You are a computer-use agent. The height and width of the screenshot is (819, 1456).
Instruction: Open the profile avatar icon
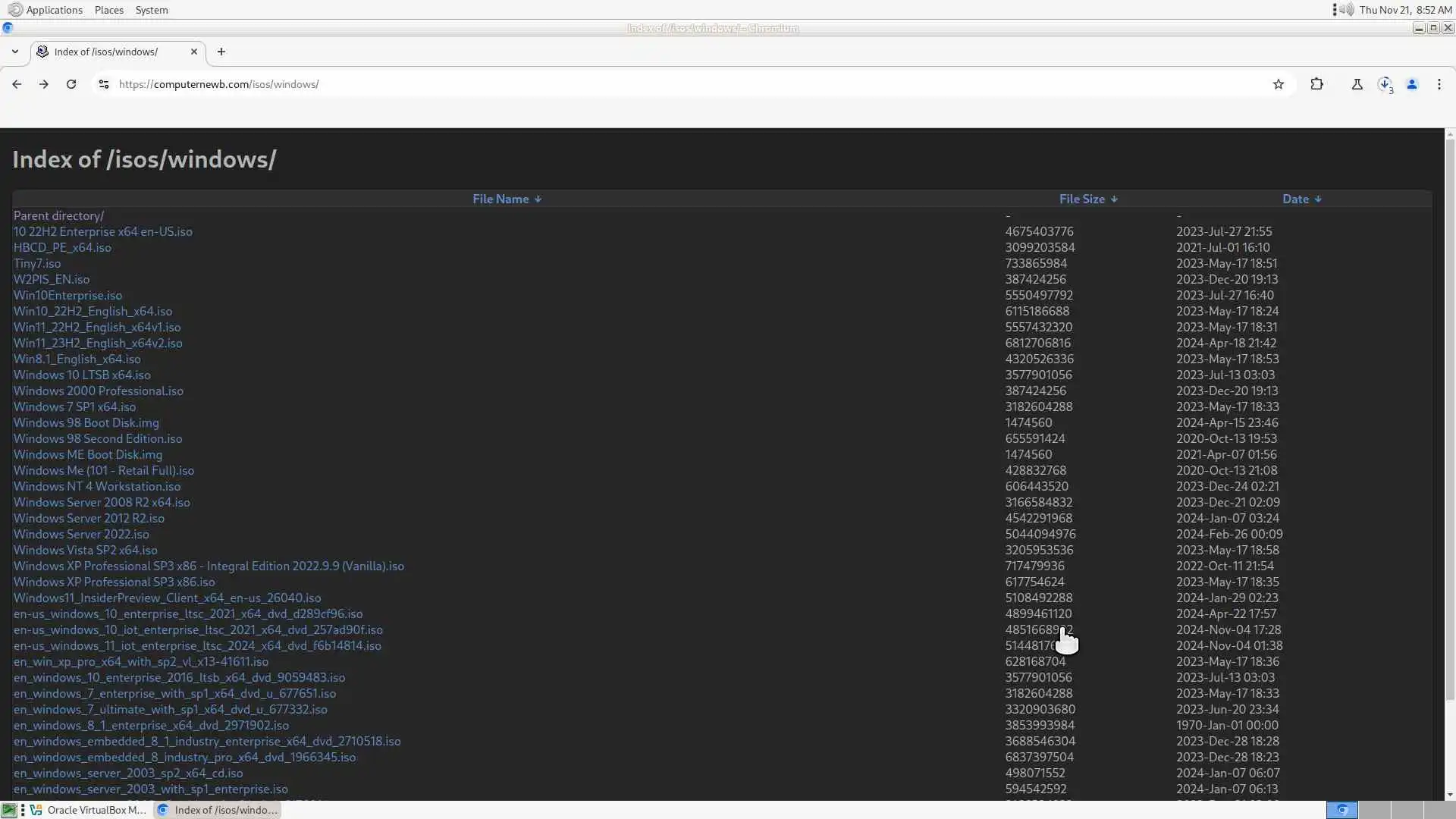click(x=1412, y=84)
